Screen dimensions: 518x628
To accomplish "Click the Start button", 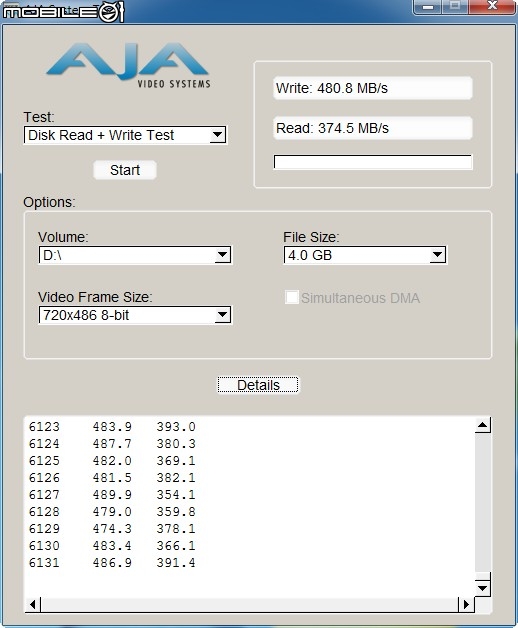I will click(x=125, y=170).
